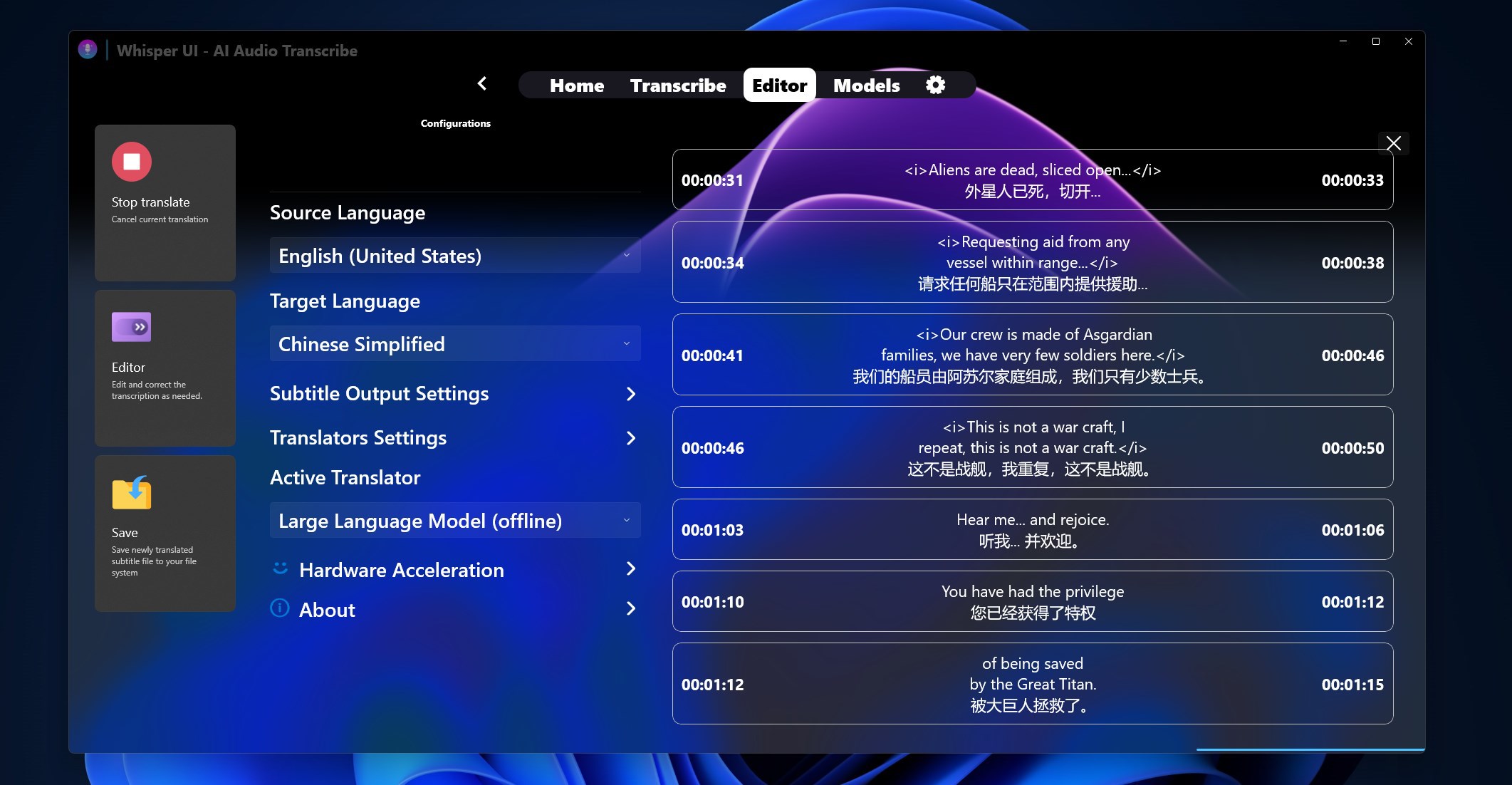Open settings via the gear icon
Viewport: 1512px width, 785px height.
[x=935, y=85]
